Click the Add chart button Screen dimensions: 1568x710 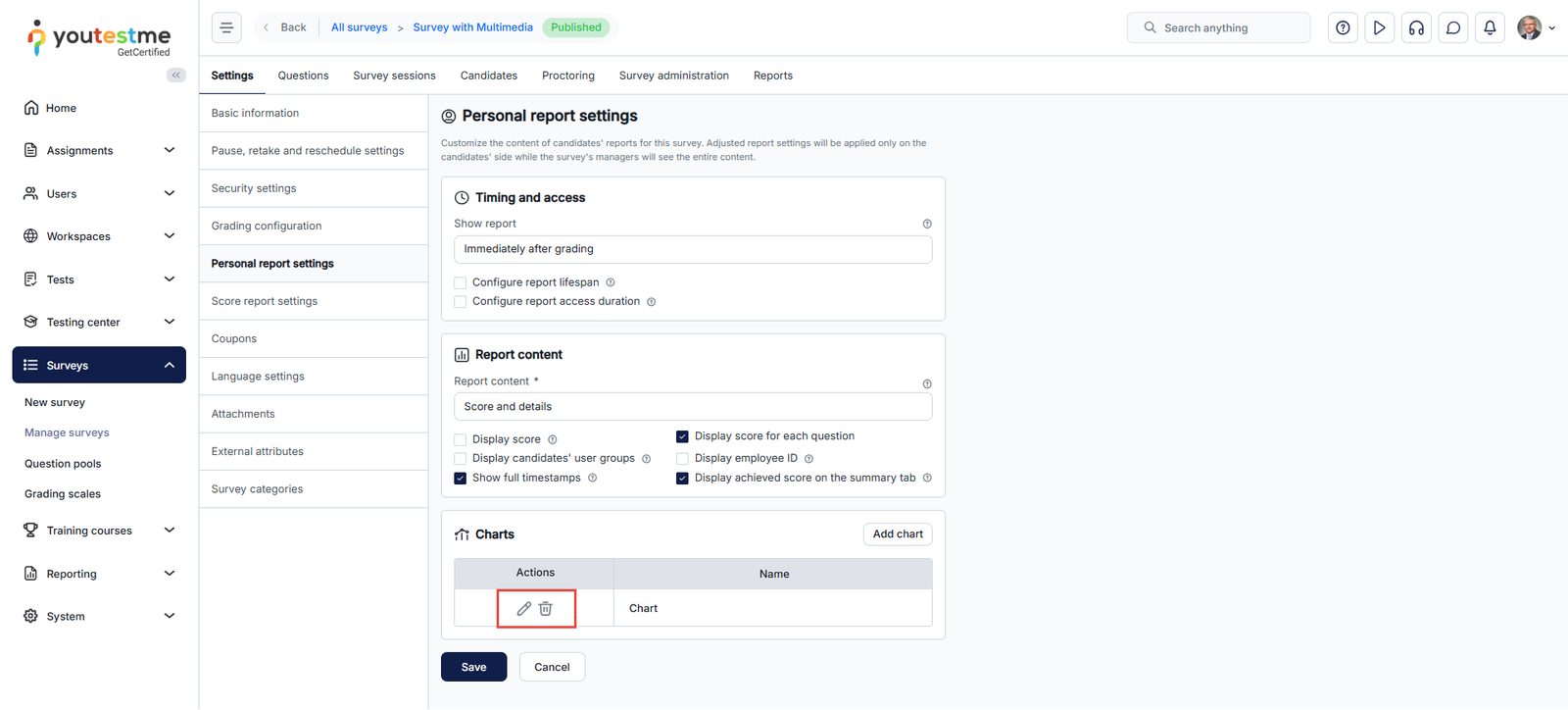(x=897, y=534)
